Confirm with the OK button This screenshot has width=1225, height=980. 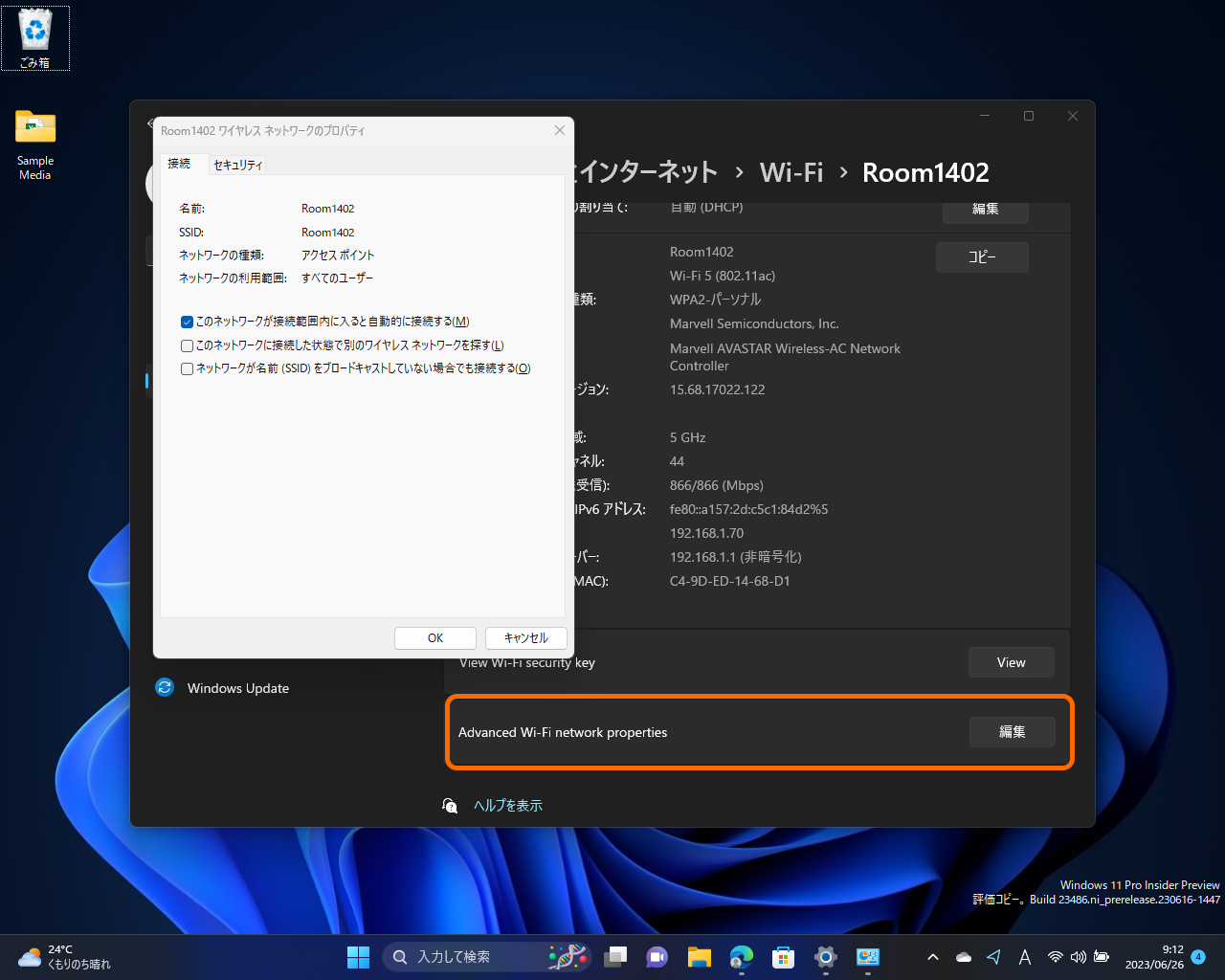(434, 637)
